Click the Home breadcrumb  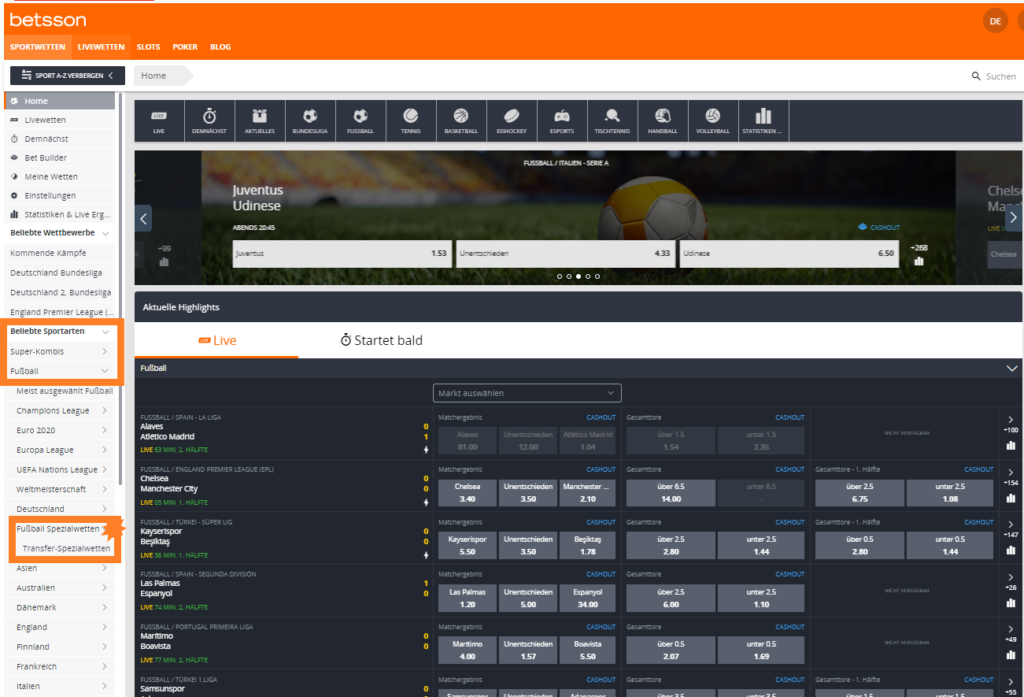(x=153, y=76)
